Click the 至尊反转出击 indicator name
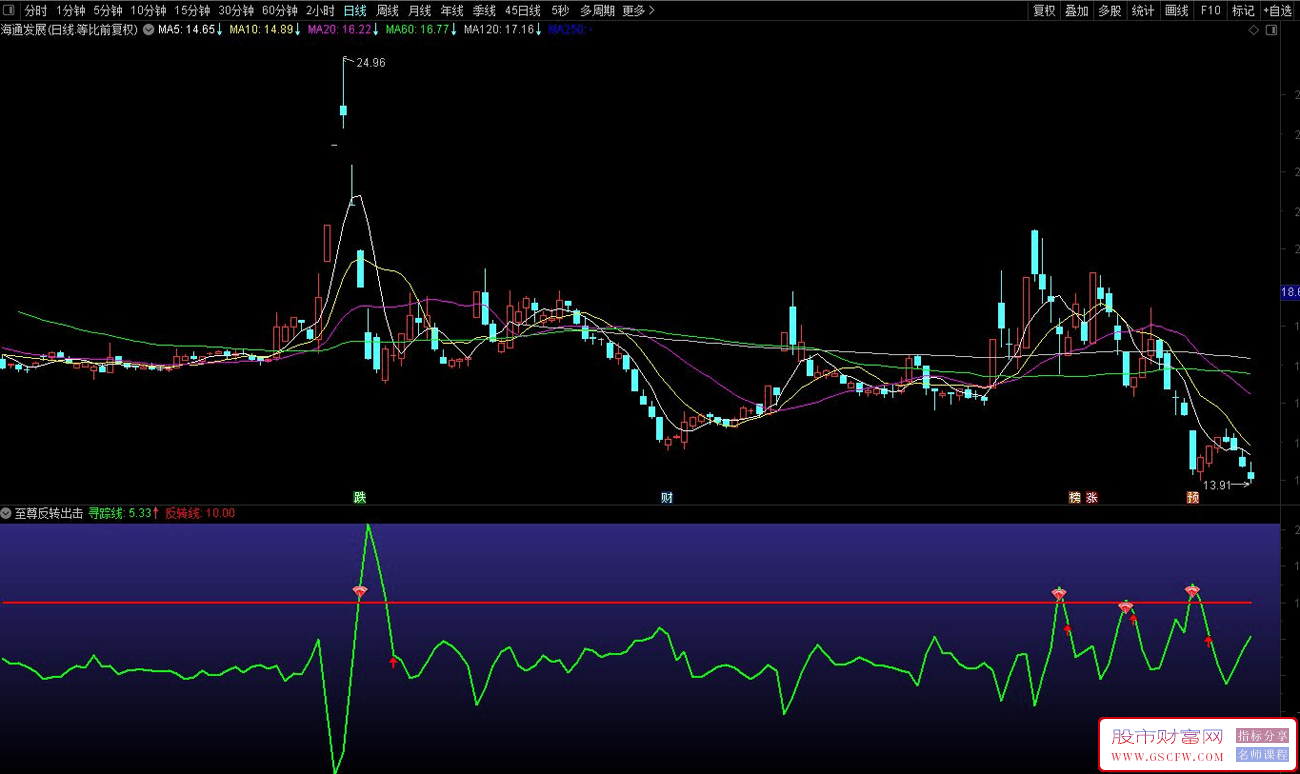The height and width of the screenshot is (774, 1300). [x=49, y=513]
